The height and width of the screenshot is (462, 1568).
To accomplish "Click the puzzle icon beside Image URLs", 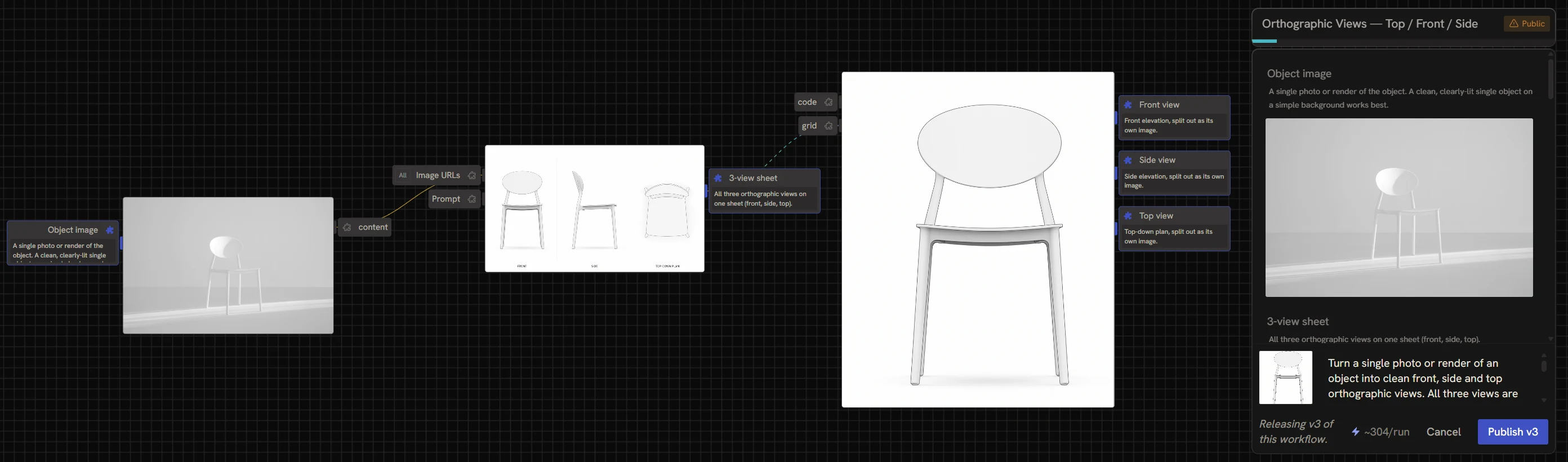I will pos(472,175).
